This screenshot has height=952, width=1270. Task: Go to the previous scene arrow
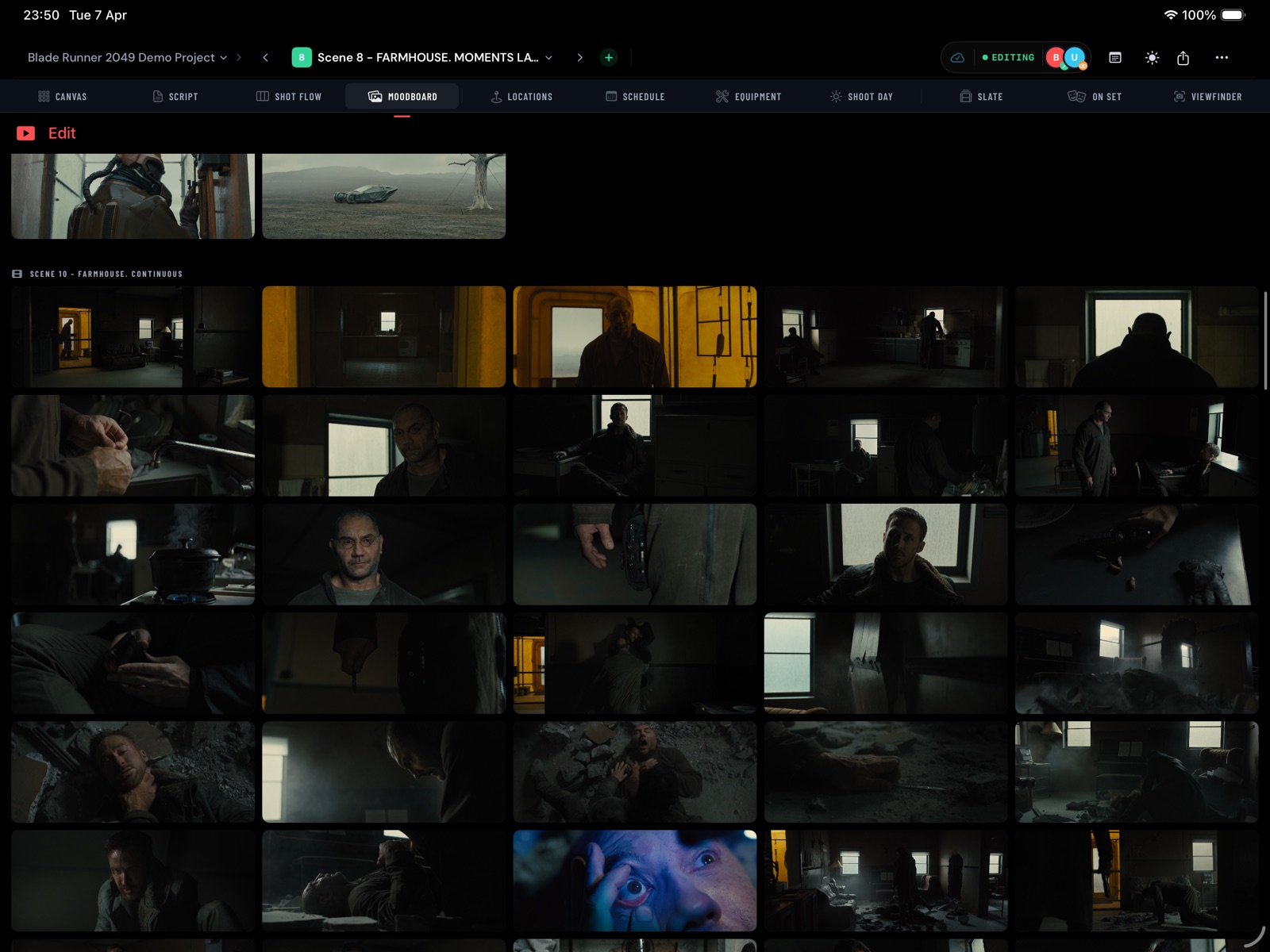click(x=265, y=57)
